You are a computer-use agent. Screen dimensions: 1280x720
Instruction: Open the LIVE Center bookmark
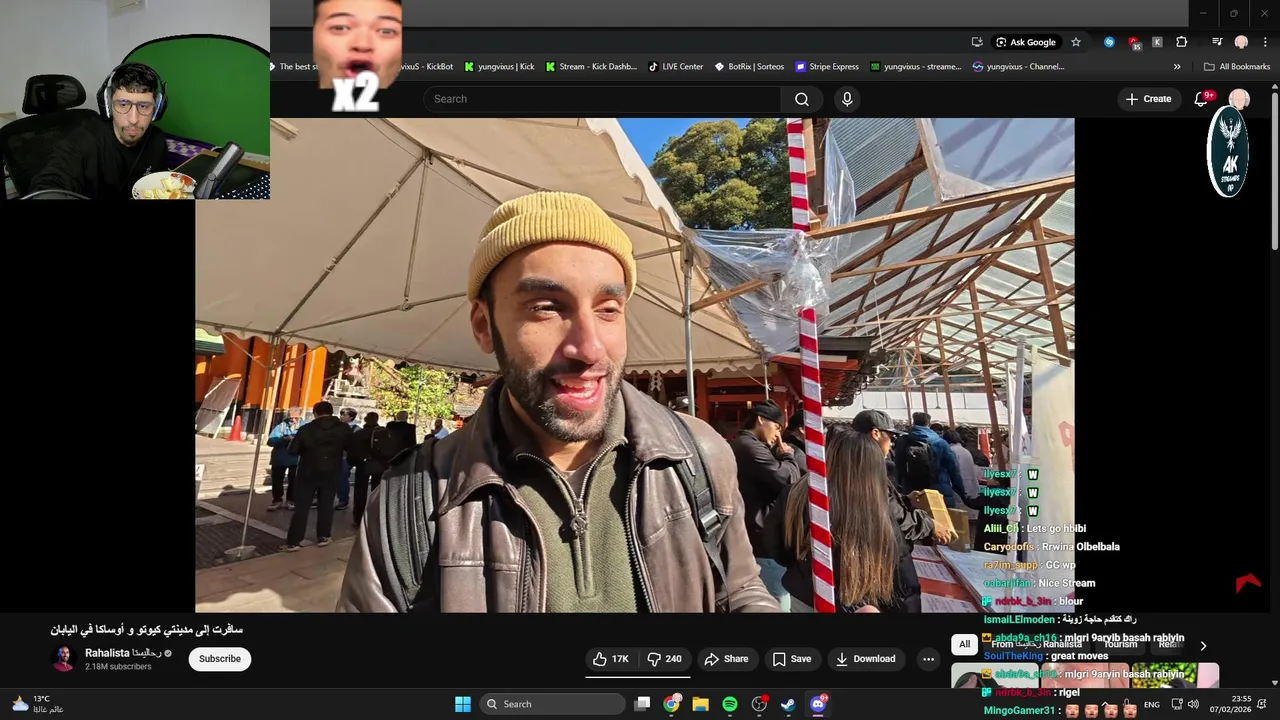click(x=675, y=67)
